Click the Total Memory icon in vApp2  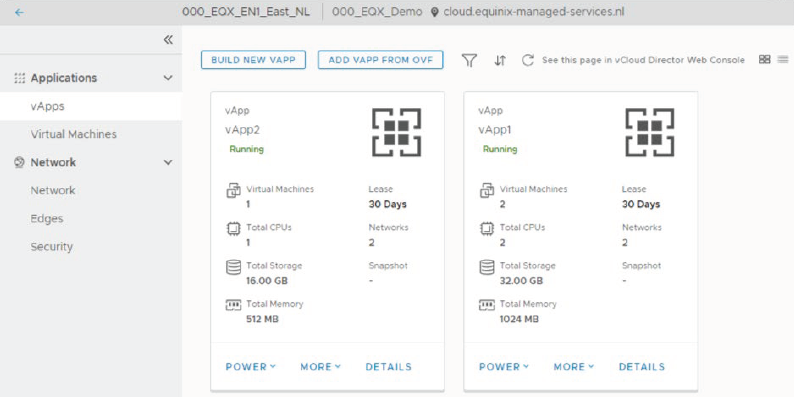233,305
